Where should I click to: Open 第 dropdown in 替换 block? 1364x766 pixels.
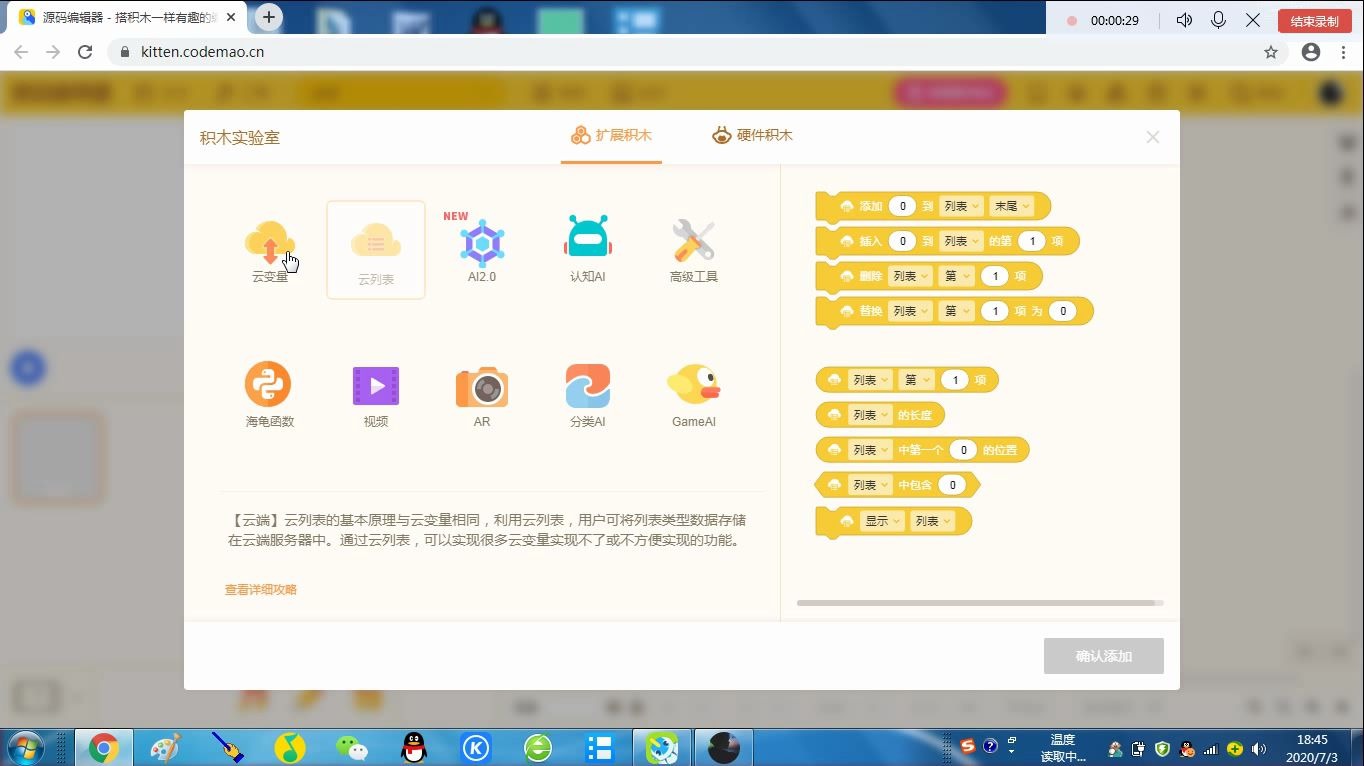[957, 311]
